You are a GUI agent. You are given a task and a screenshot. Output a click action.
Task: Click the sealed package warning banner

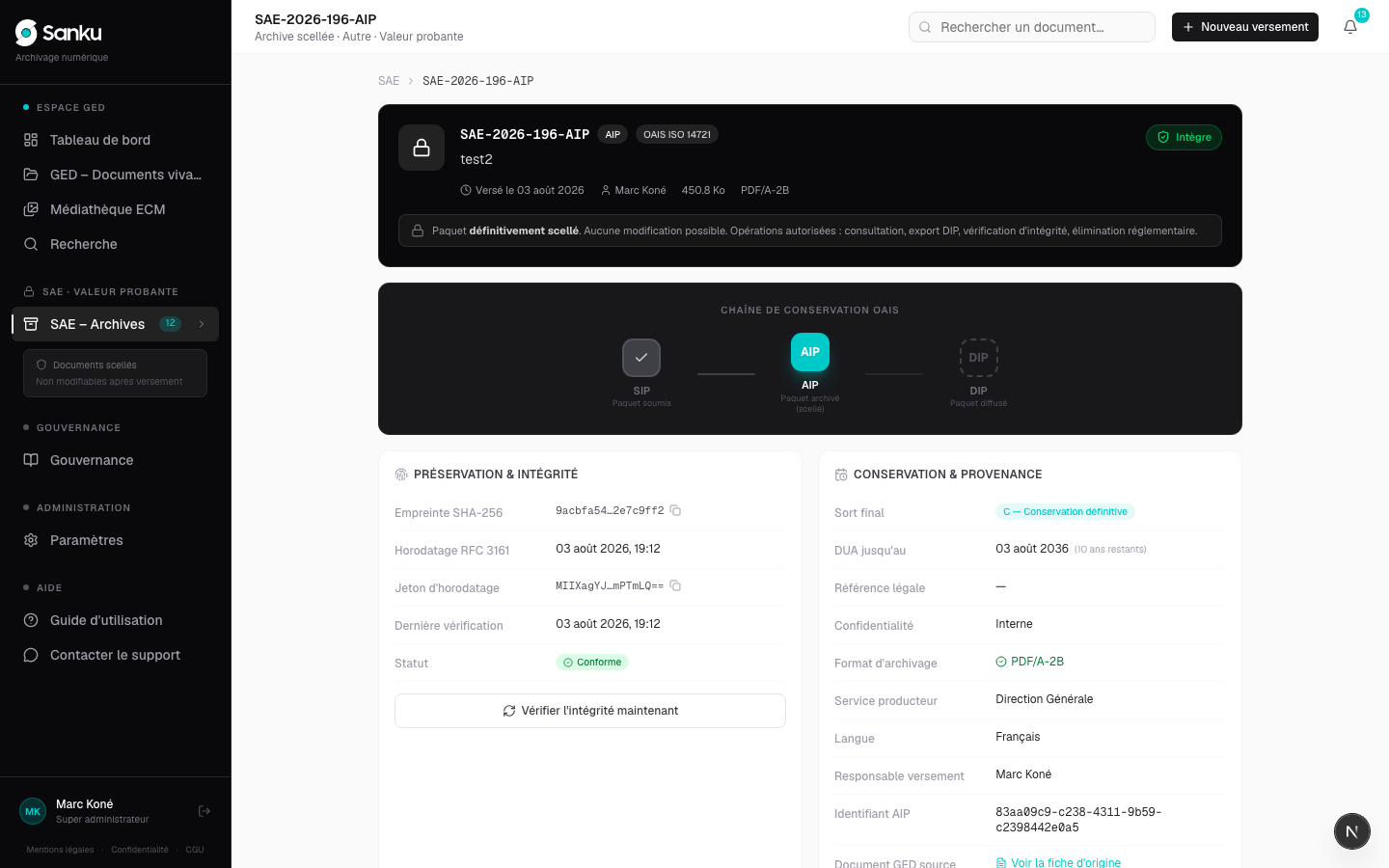click(810, 231)
